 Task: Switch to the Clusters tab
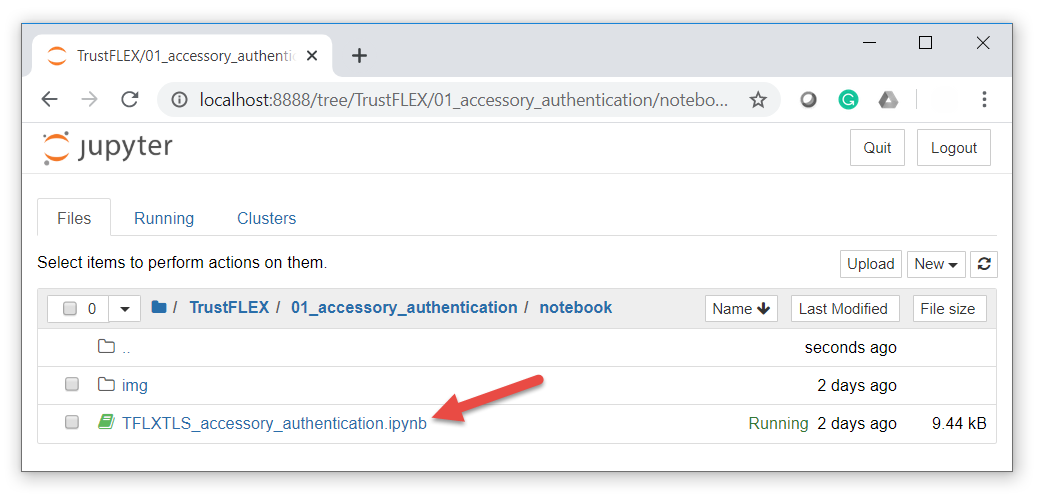coord(266,218)
